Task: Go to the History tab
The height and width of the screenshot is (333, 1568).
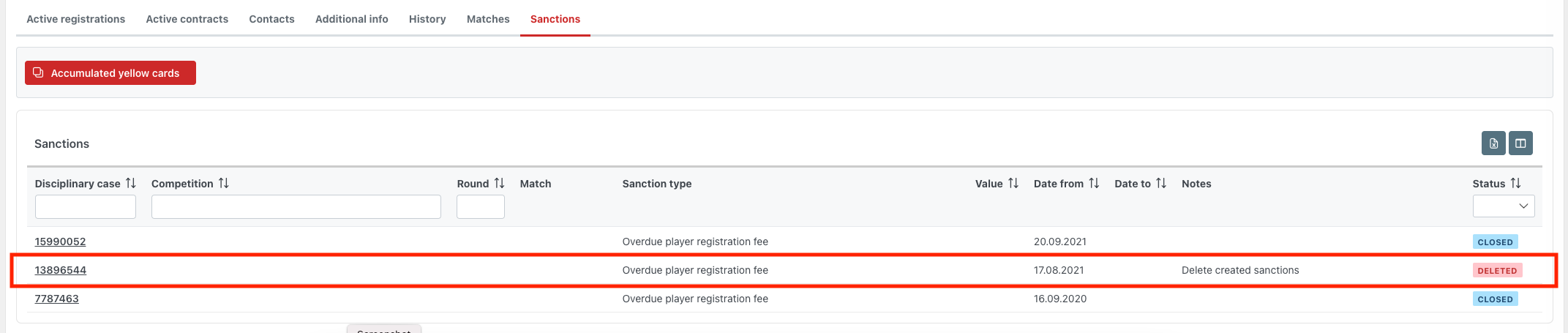Action: (427, 19)
